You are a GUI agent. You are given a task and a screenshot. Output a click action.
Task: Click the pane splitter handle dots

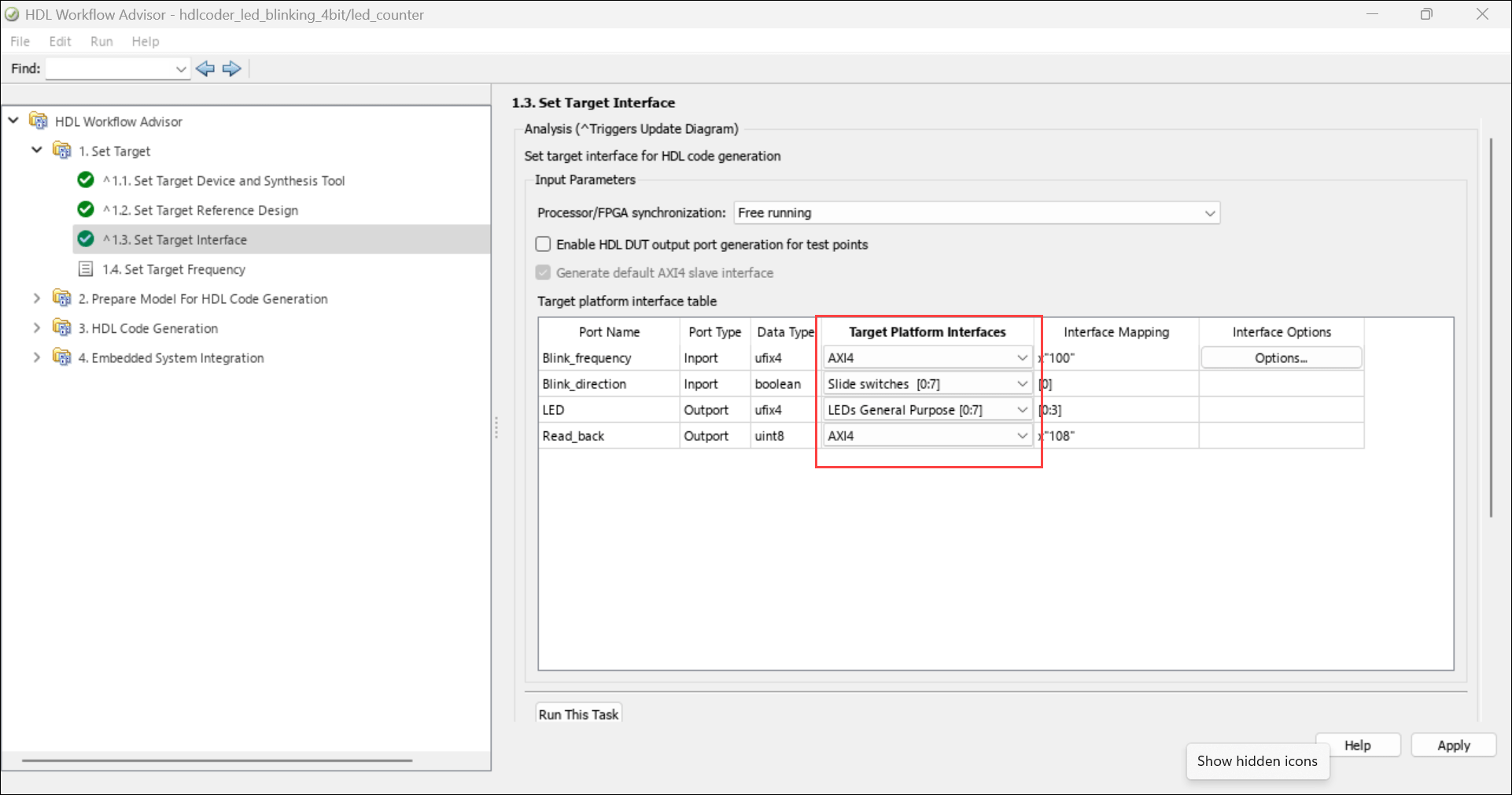tap(496, 427)
